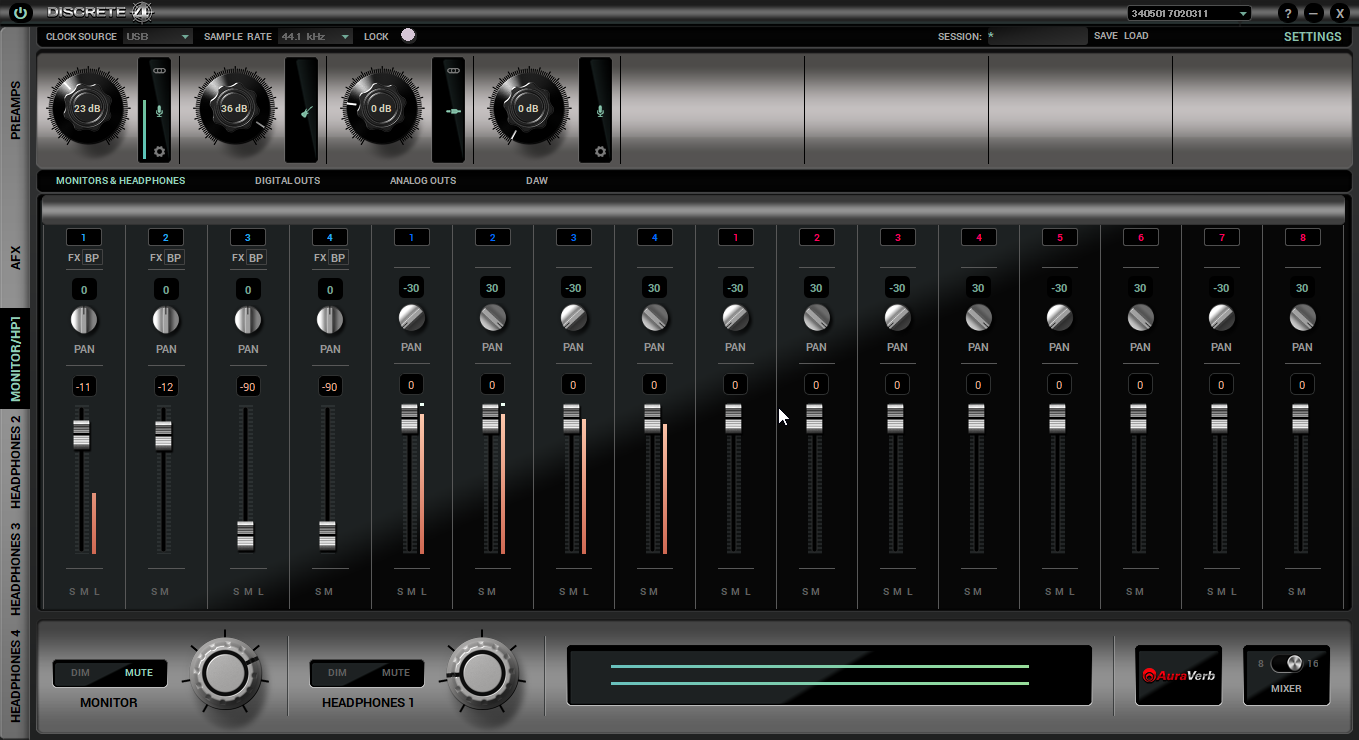Screen dimensions: 1359x740
Task: Click LOAD session button
Action: pos(1136,36)
